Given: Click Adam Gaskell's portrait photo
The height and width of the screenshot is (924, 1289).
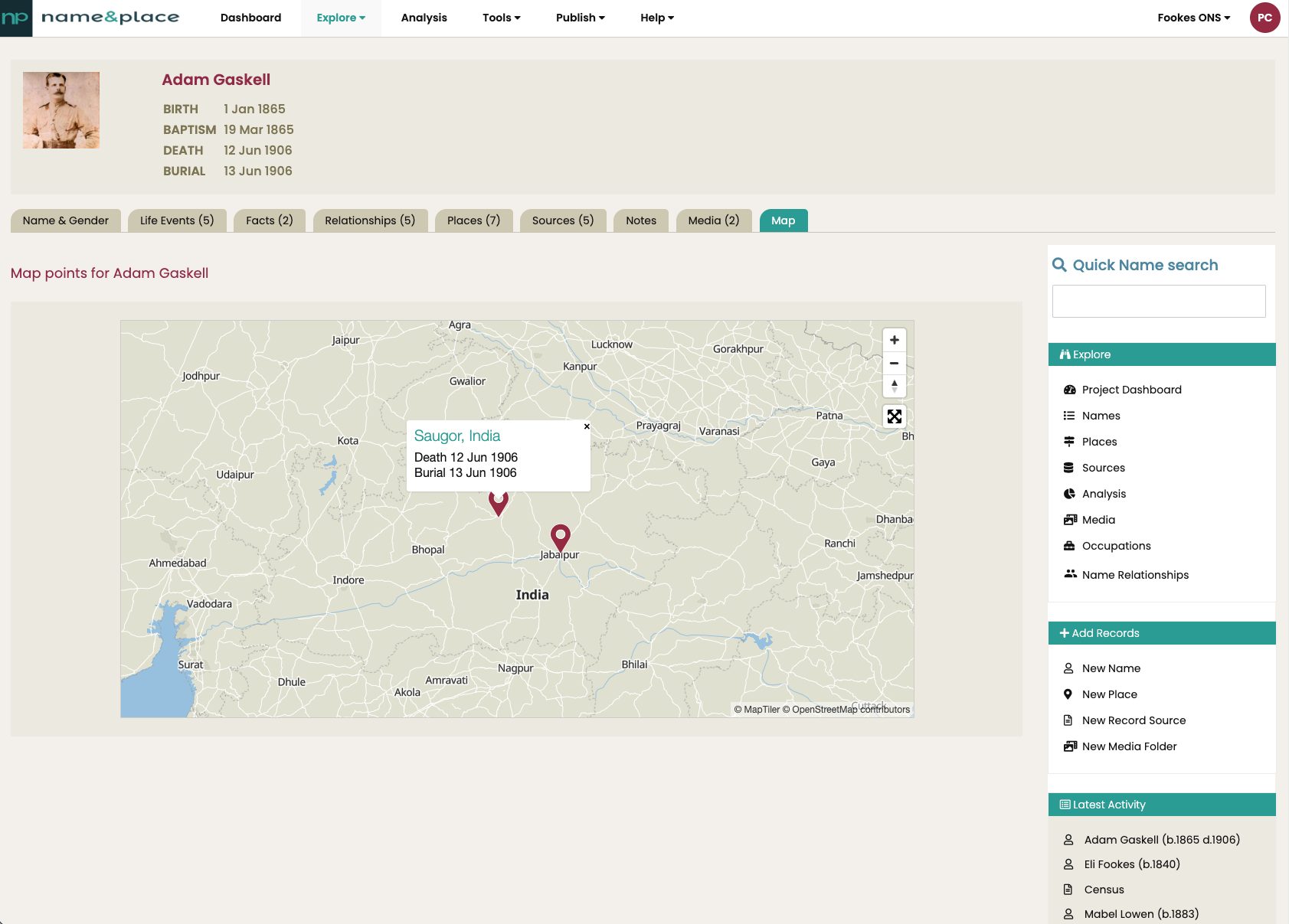Looking at the screenshot, I should [x=61, y=110].
